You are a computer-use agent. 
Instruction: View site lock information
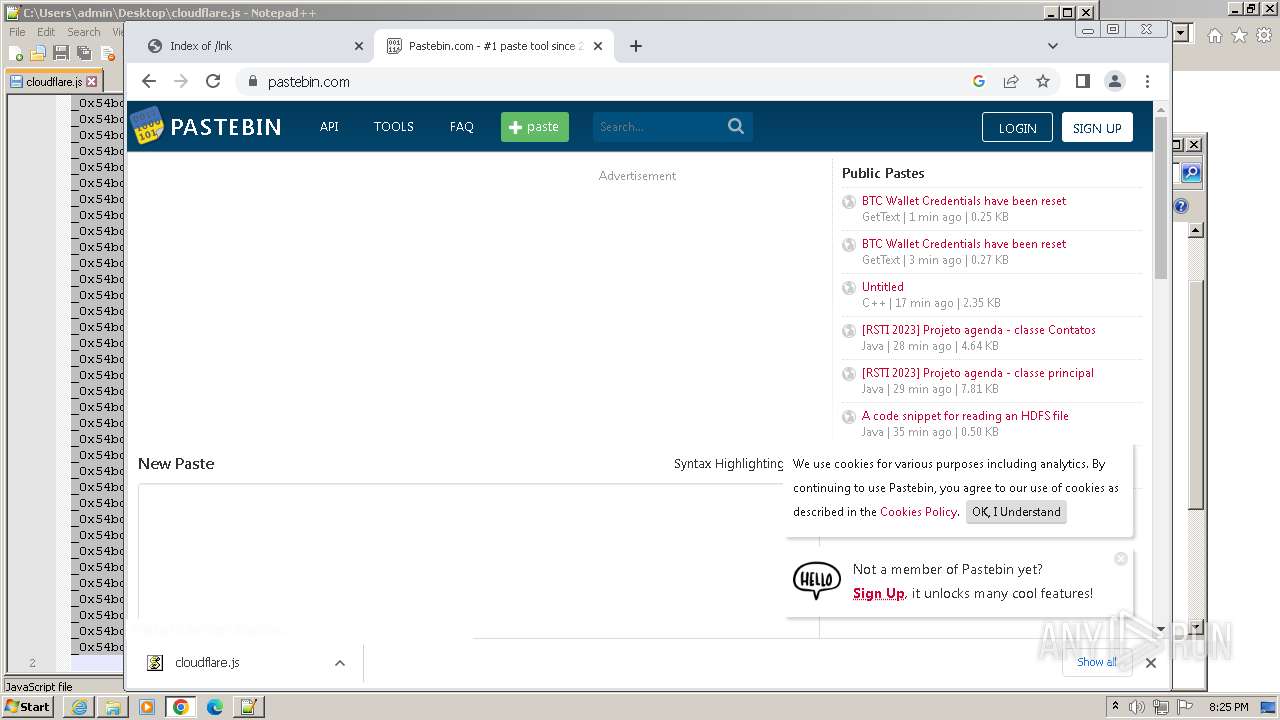252,82
